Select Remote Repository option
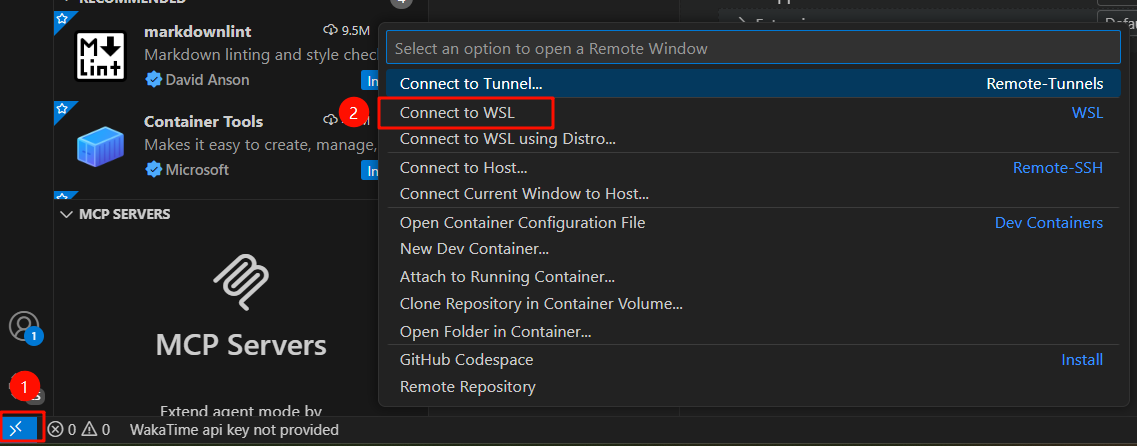 tap(467, 386)
